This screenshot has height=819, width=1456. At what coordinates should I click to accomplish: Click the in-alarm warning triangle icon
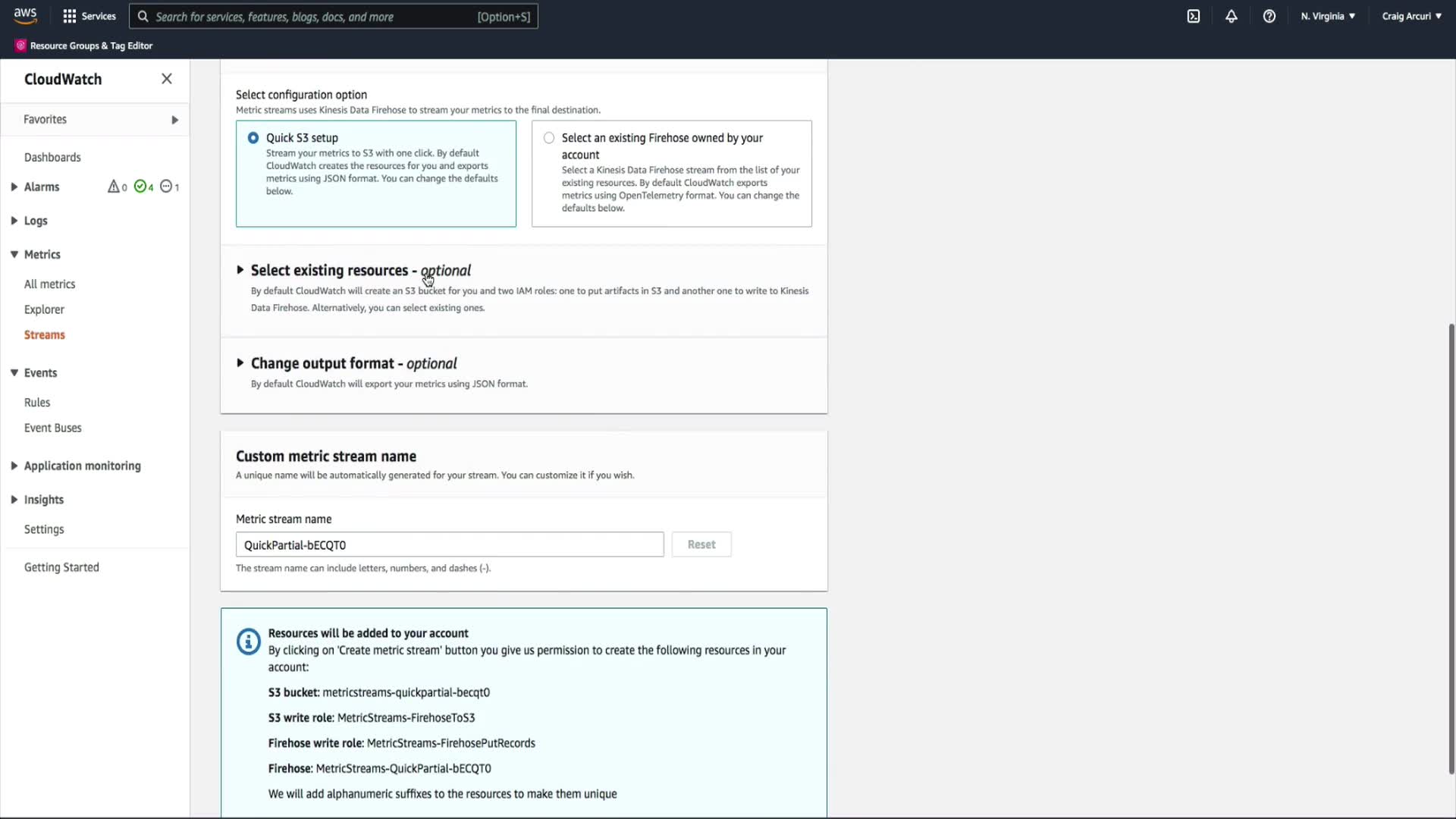[x=114, y=187]
